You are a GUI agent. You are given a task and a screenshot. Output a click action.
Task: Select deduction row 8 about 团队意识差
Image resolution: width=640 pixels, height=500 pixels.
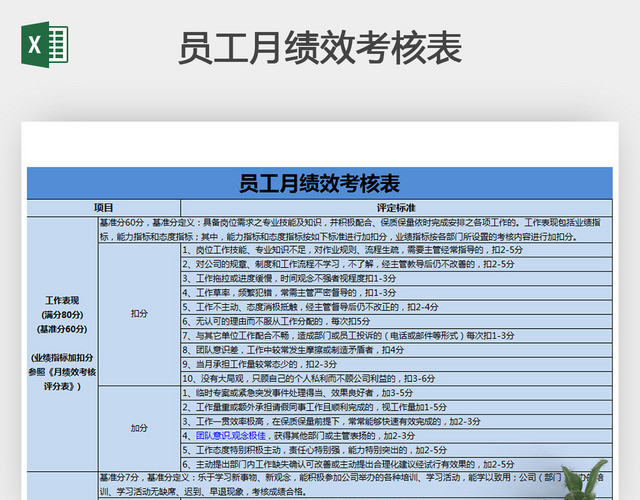tap(396, 350)
